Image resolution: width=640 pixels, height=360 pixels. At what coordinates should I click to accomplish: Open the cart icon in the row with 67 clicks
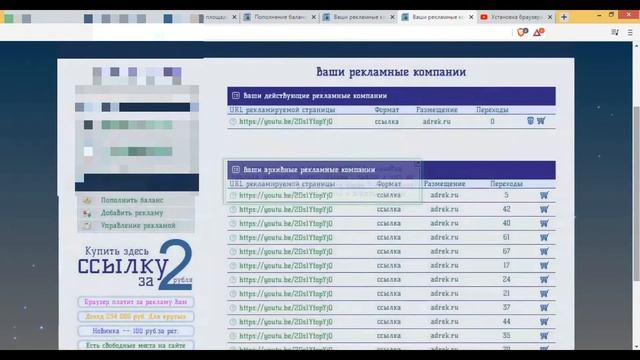click(x=544, y=251)
